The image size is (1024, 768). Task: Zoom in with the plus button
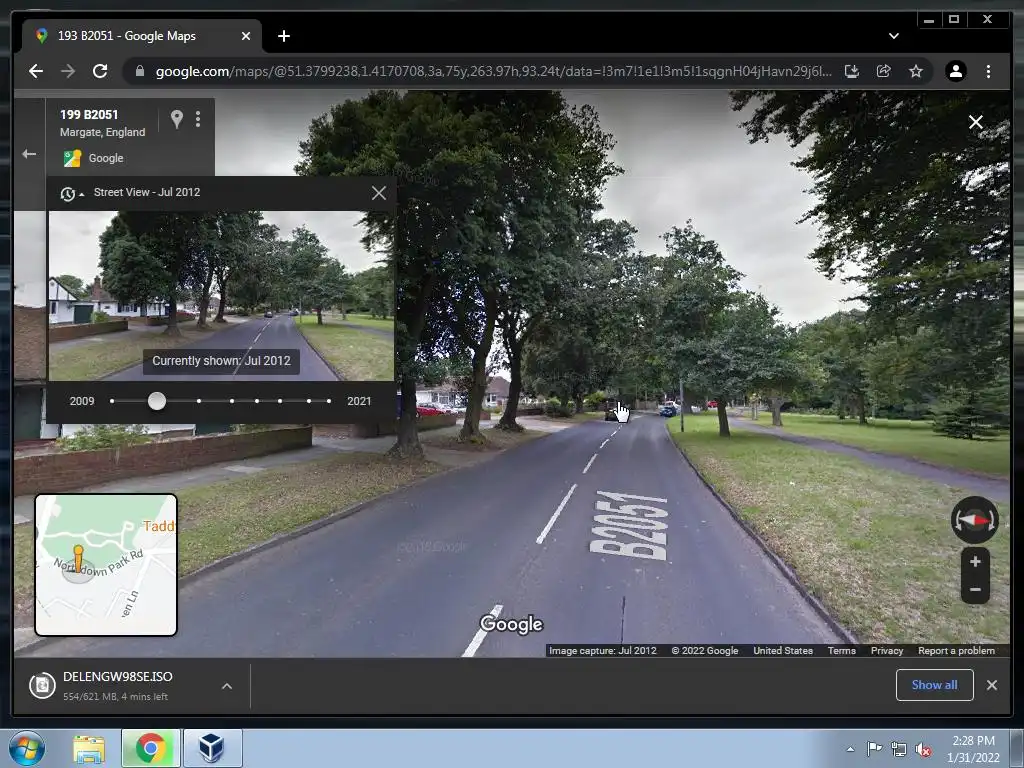click(x=975, y=562)
